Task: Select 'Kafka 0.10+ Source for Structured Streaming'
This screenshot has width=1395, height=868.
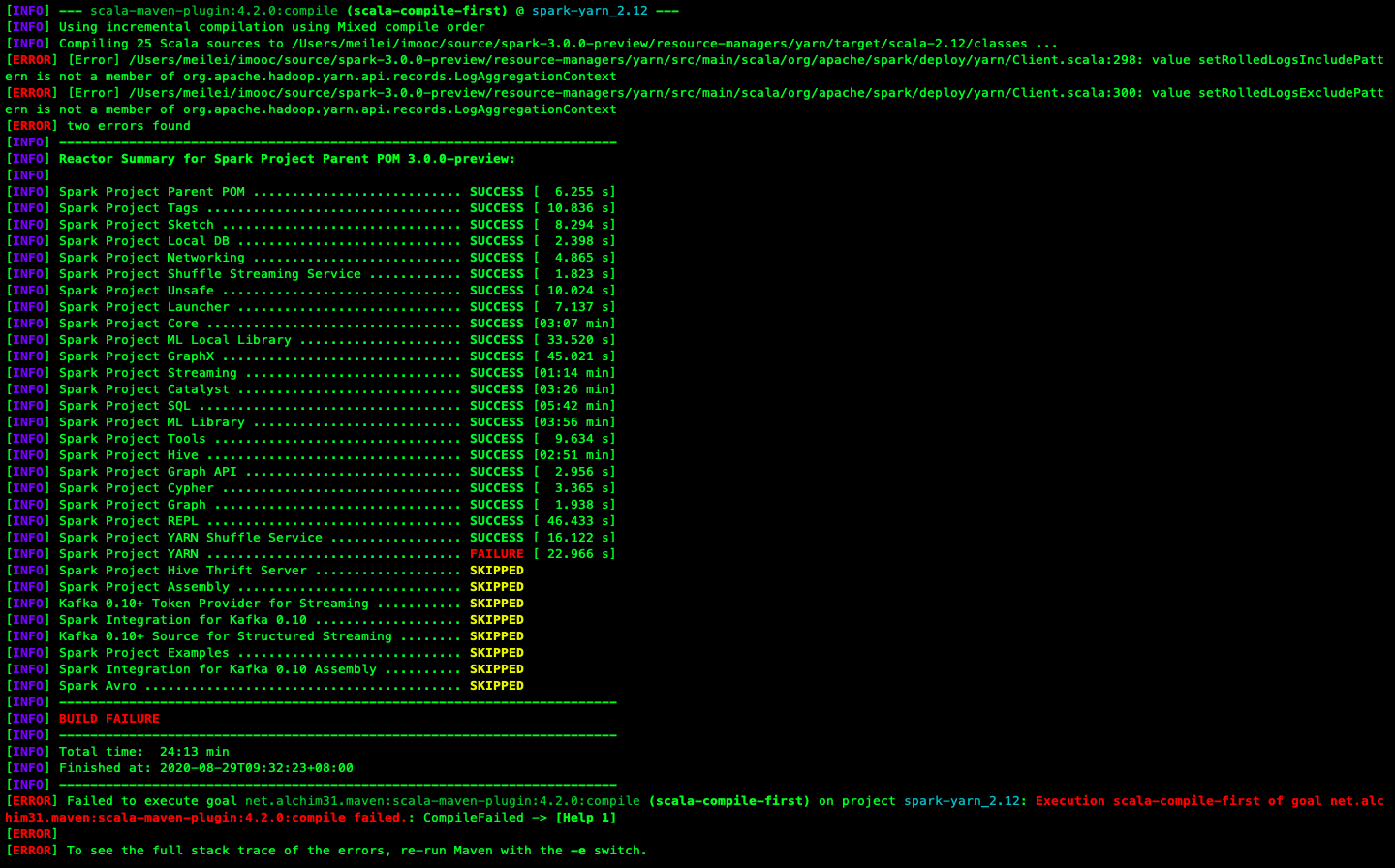Action: tap(226, 636)
